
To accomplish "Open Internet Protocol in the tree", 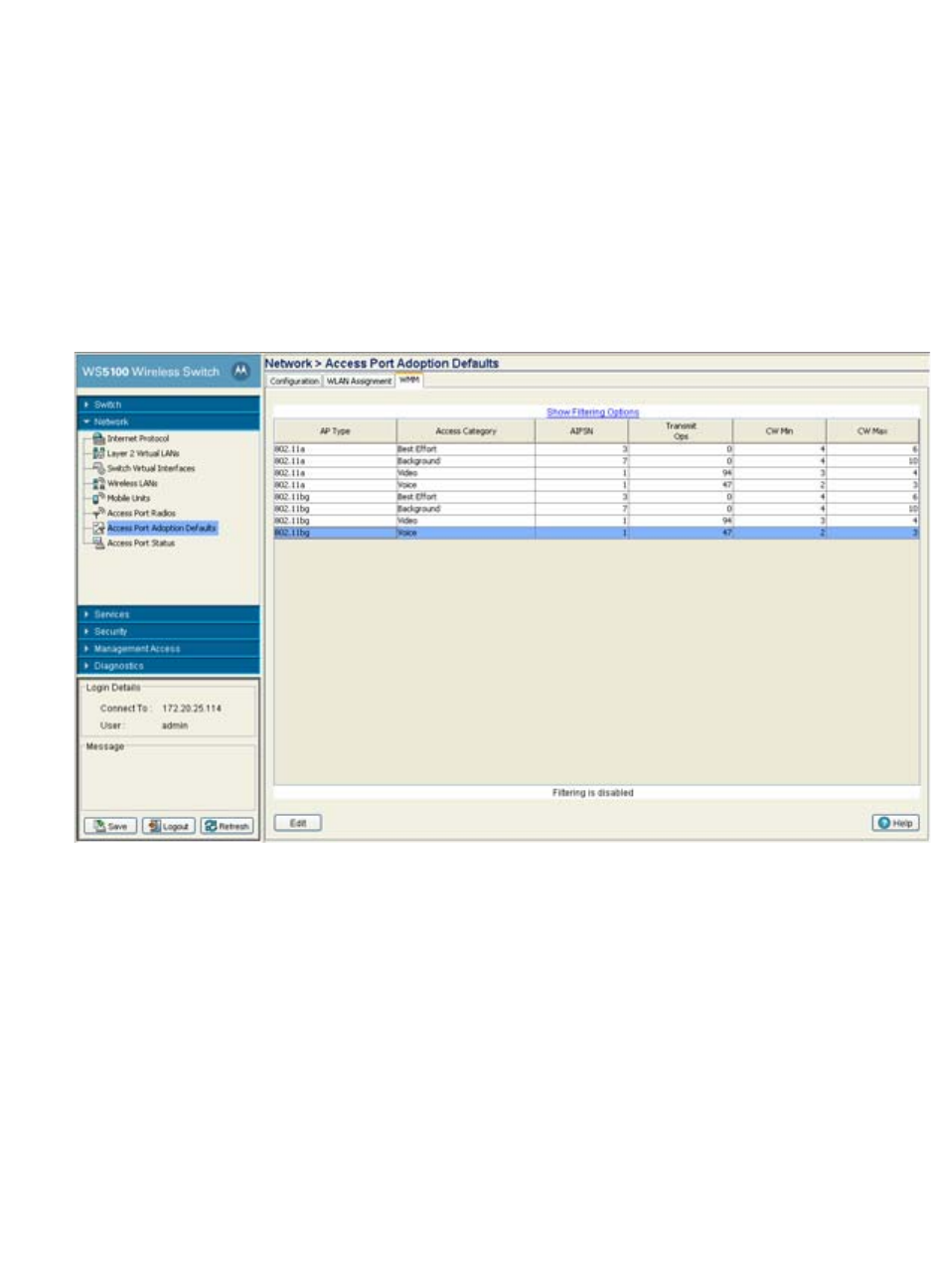I will (138, 438).
